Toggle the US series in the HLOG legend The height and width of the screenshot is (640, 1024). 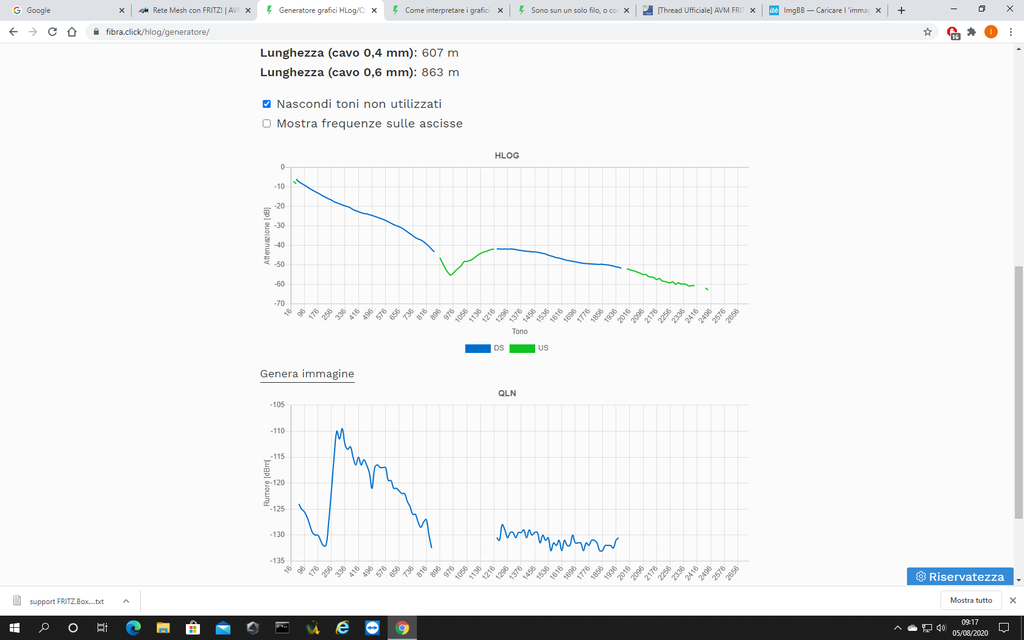pos(529,348)
